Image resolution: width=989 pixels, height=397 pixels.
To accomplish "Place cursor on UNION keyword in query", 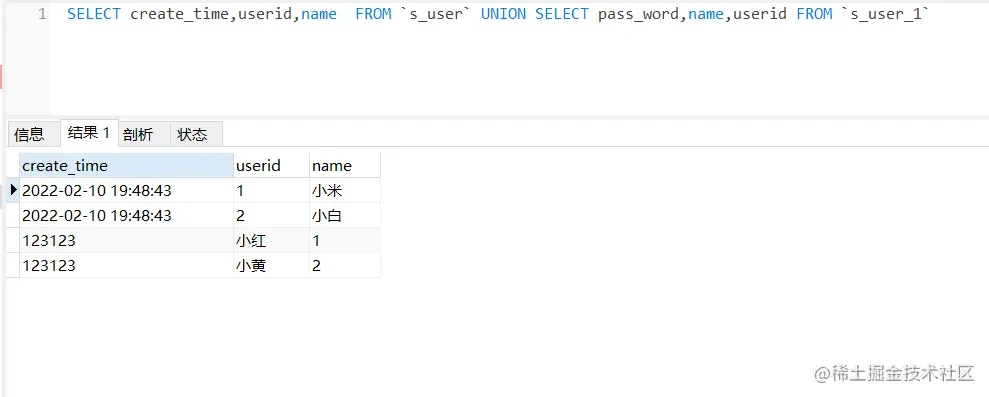I will tap(503, 14).
